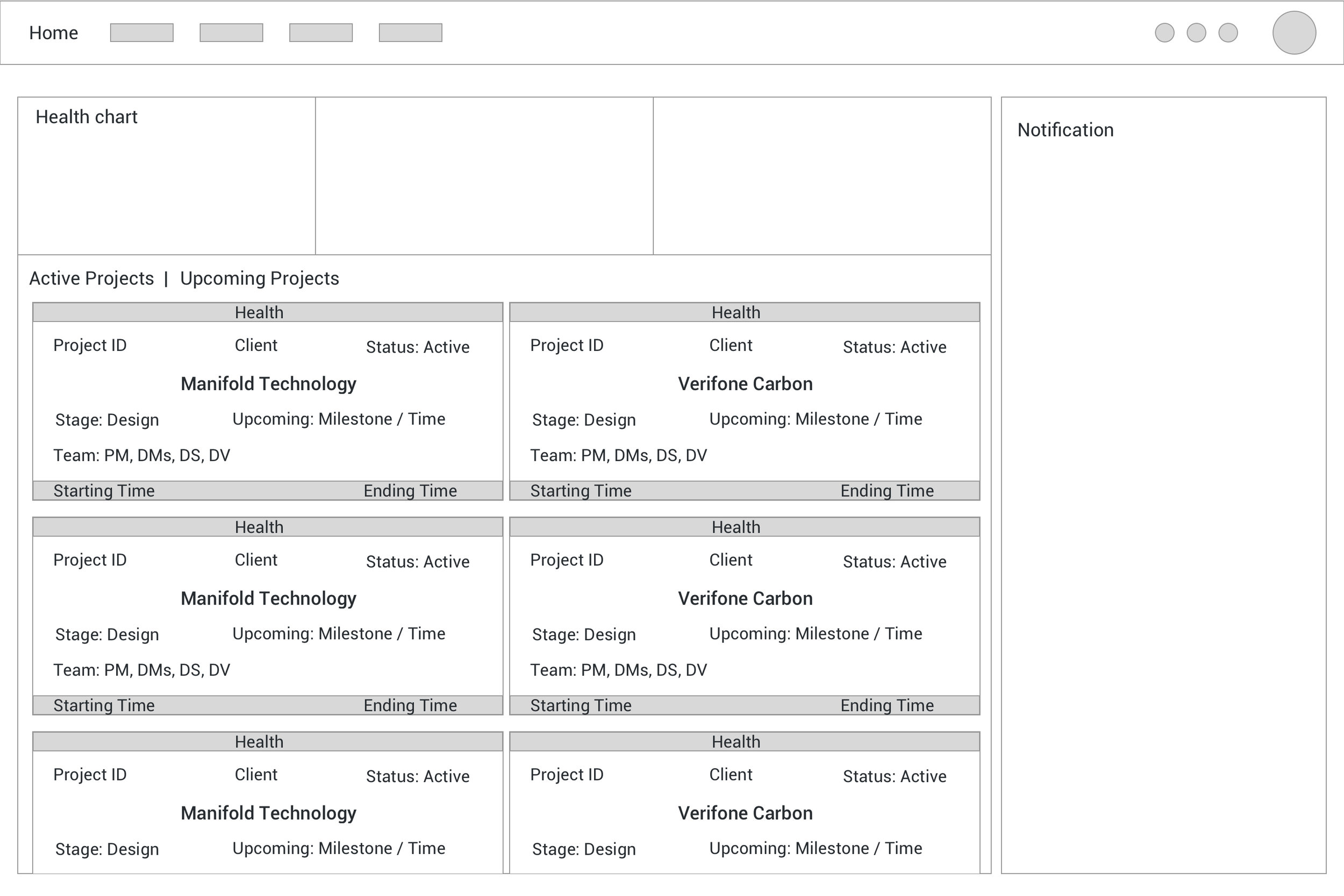Click the Notification panel heading
This screenshot has height=896, width=1344.
click(1066, 130)
